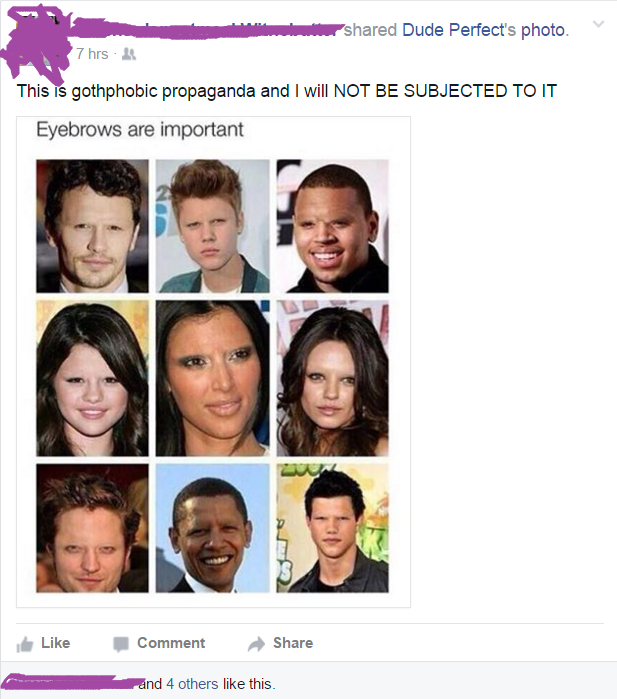Open the Dude Perfect page link

459,30
